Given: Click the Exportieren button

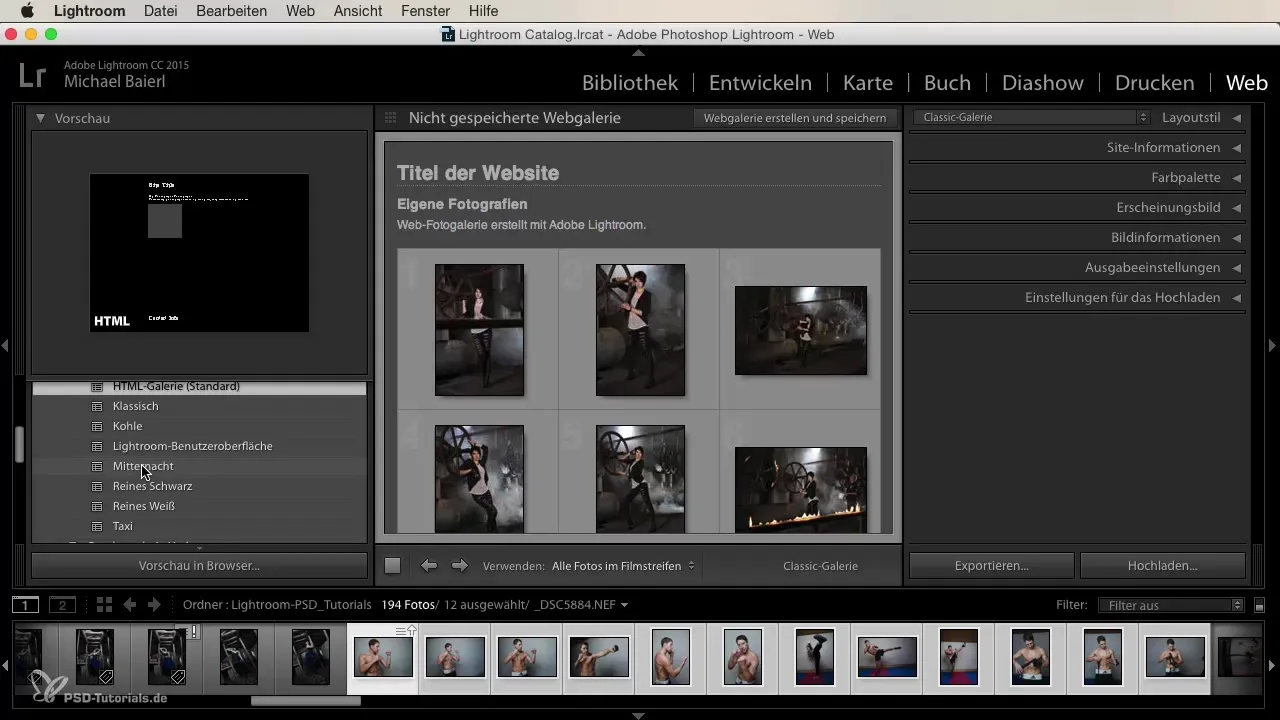Looking at the screenshot, I should click(x=992, y=565).
